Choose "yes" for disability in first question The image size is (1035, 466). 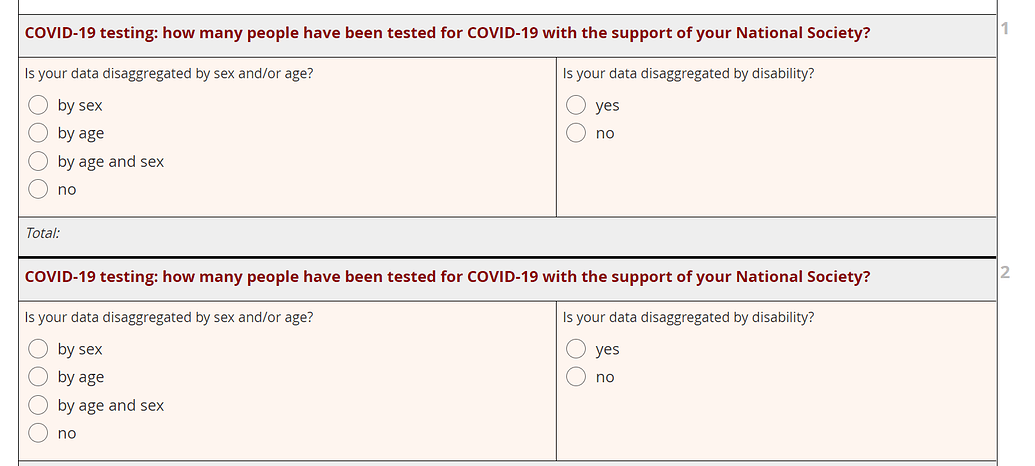[x=576, y=105]
